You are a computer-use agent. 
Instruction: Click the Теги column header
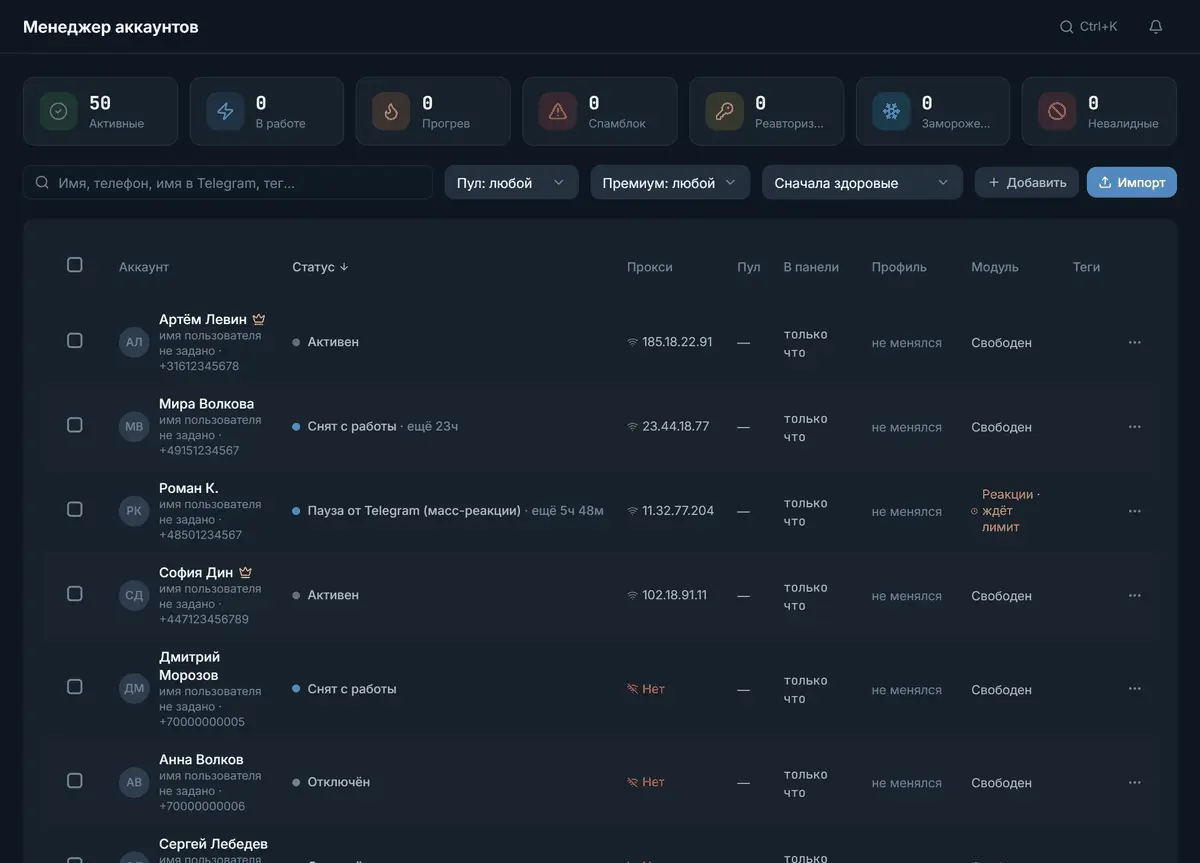pyautogui.click(x=1086, y=267)
